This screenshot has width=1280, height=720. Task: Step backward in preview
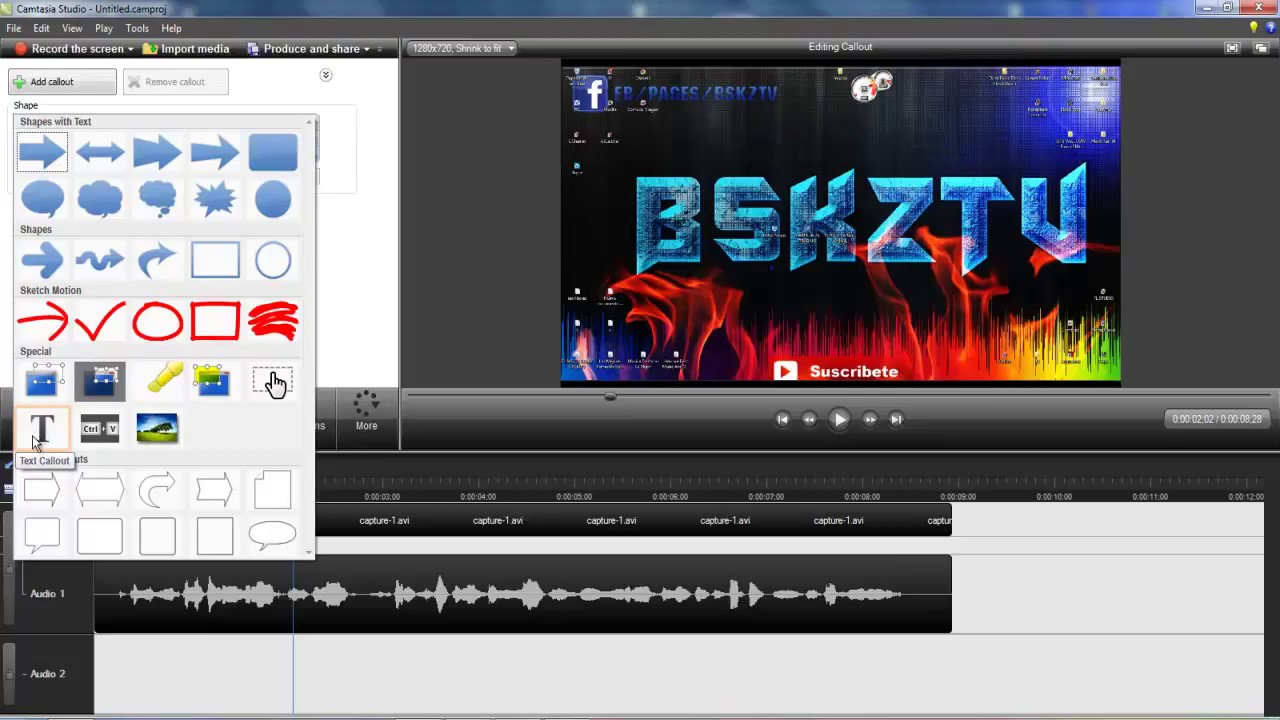[x=809, y=419]
